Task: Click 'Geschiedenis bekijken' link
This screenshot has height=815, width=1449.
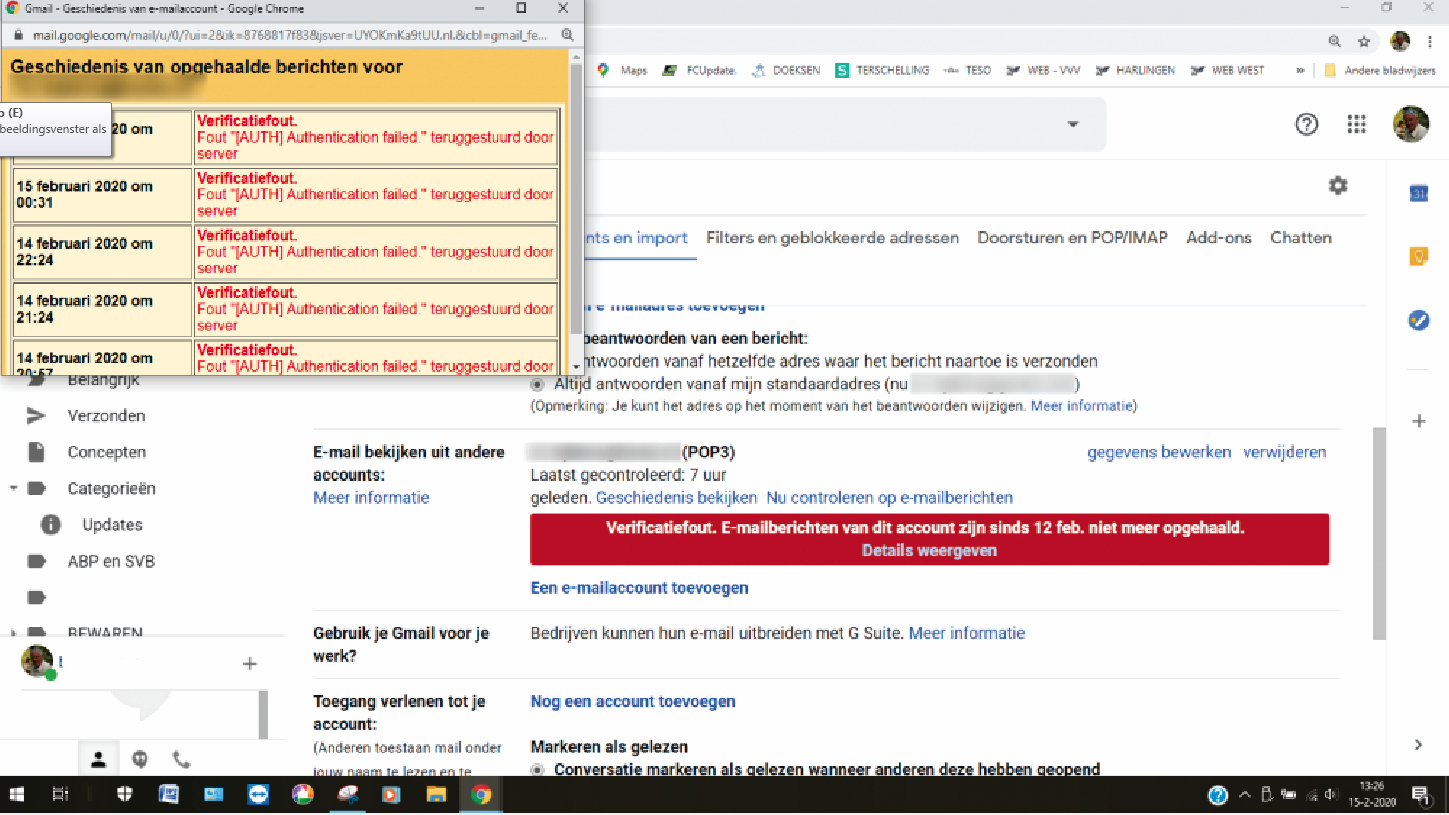Action: [x=676, y=498]
